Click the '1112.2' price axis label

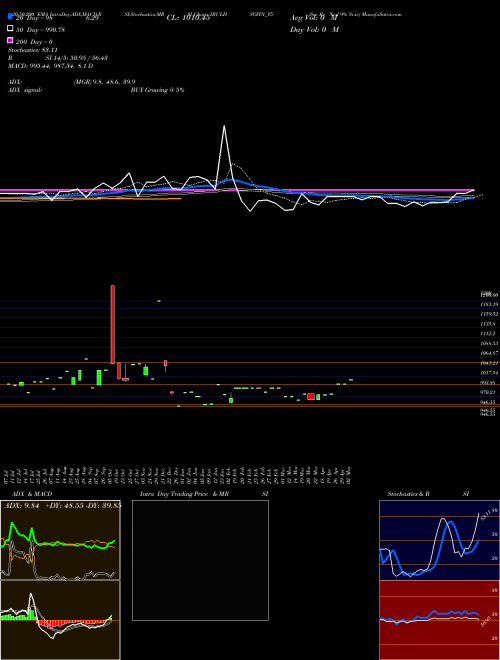(488, 333)
